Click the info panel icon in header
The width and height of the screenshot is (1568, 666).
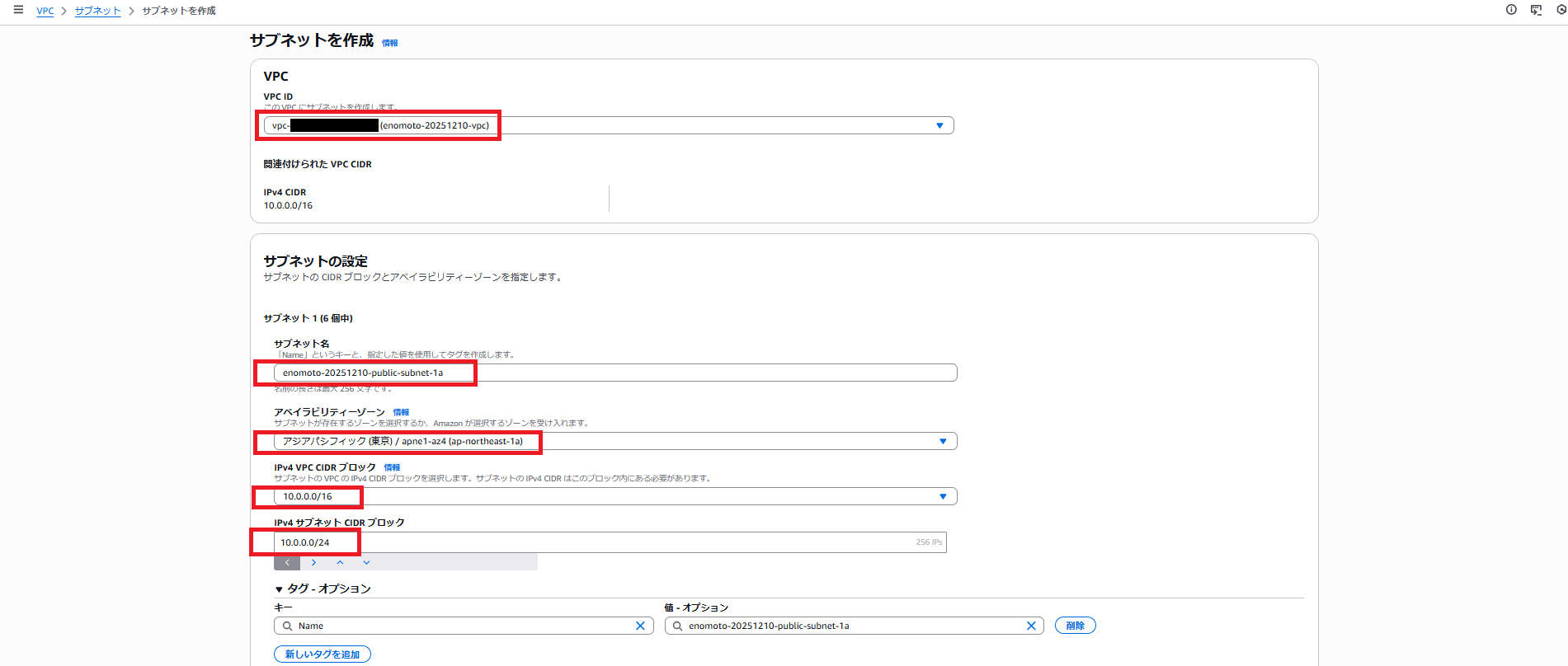[1511, 10]
